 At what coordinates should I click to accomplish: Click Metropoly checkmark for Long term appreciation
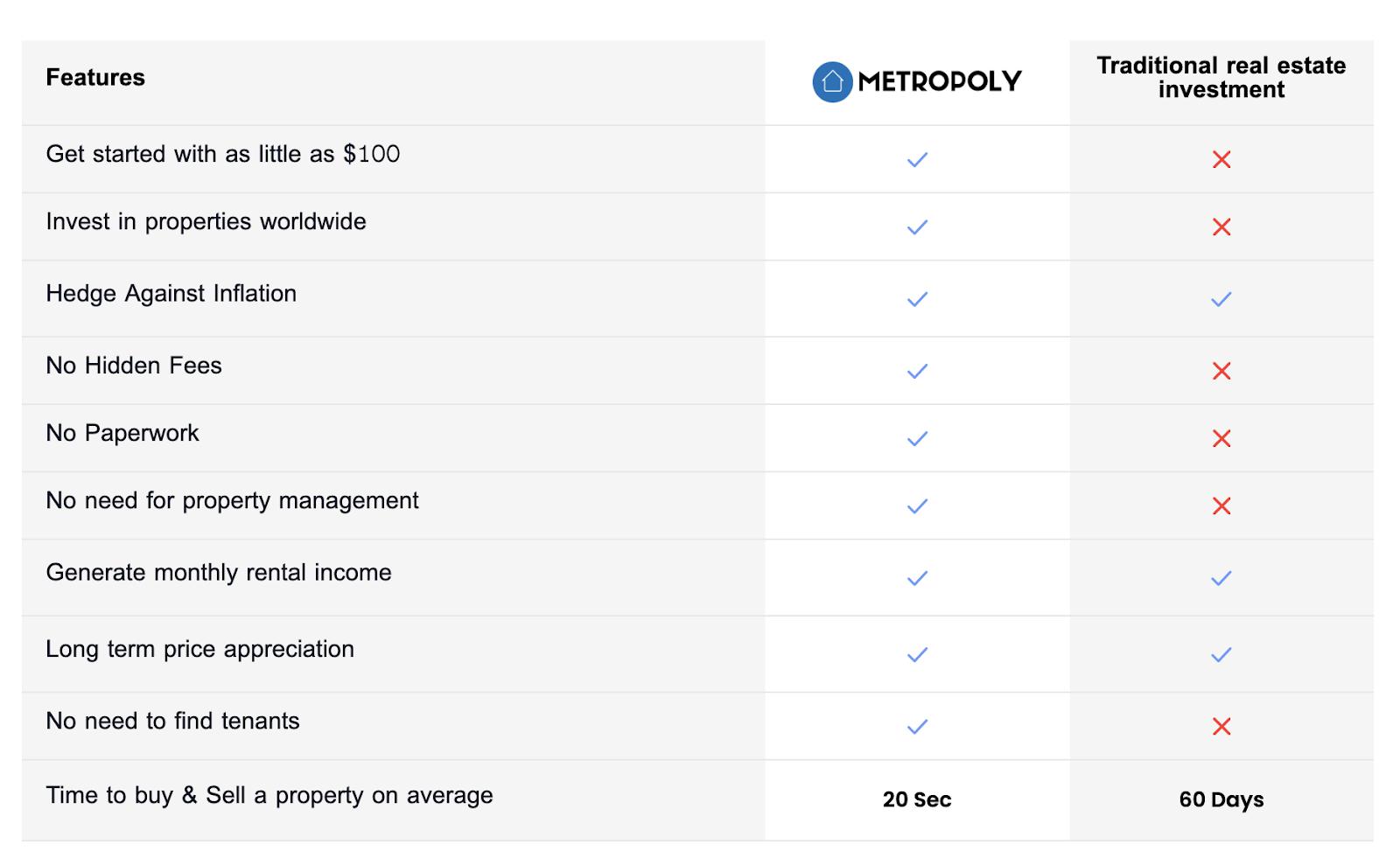[917, 654]
